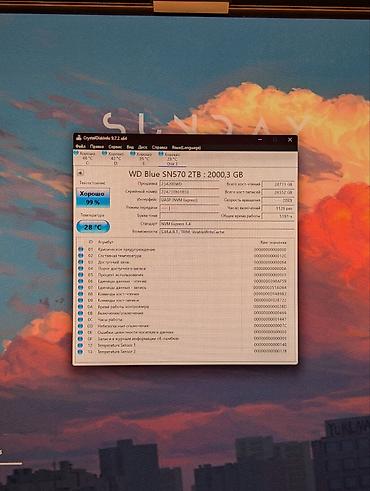Click the Техсостояние label
This screenshot has height=491, width=370.
(x=92, y=183)
